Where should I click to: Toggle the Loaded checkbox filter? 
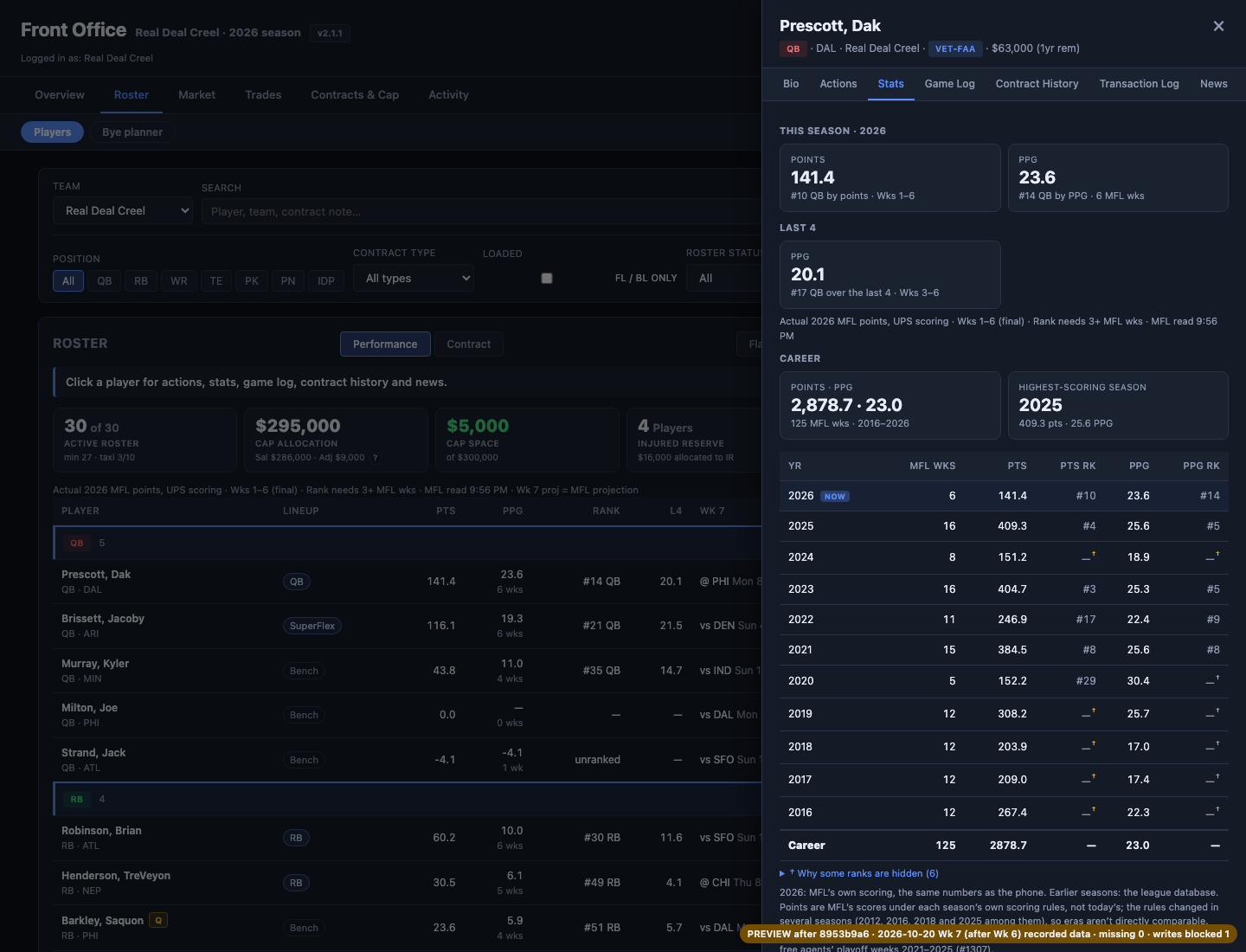point(547,278)
